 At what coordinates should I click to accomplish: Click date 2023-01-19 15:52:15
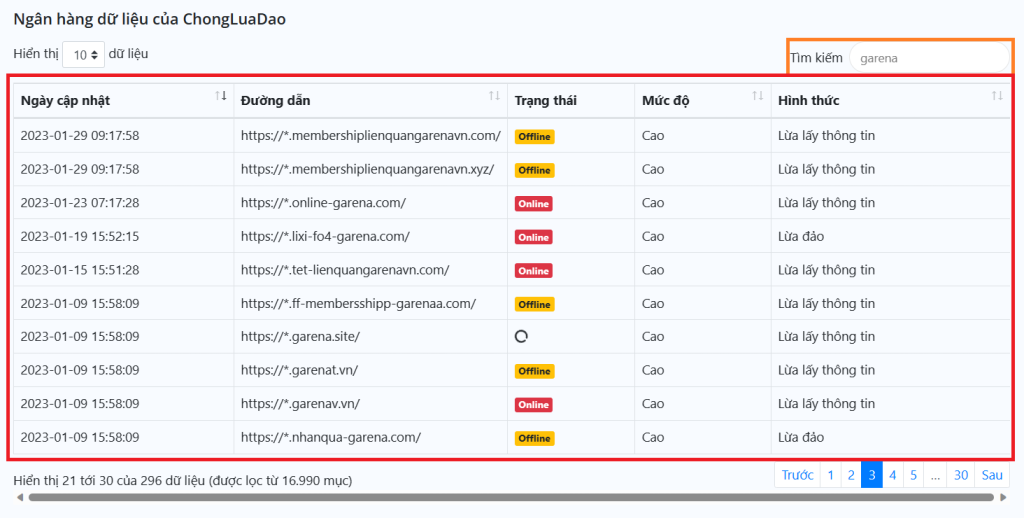tap(80, 236)
